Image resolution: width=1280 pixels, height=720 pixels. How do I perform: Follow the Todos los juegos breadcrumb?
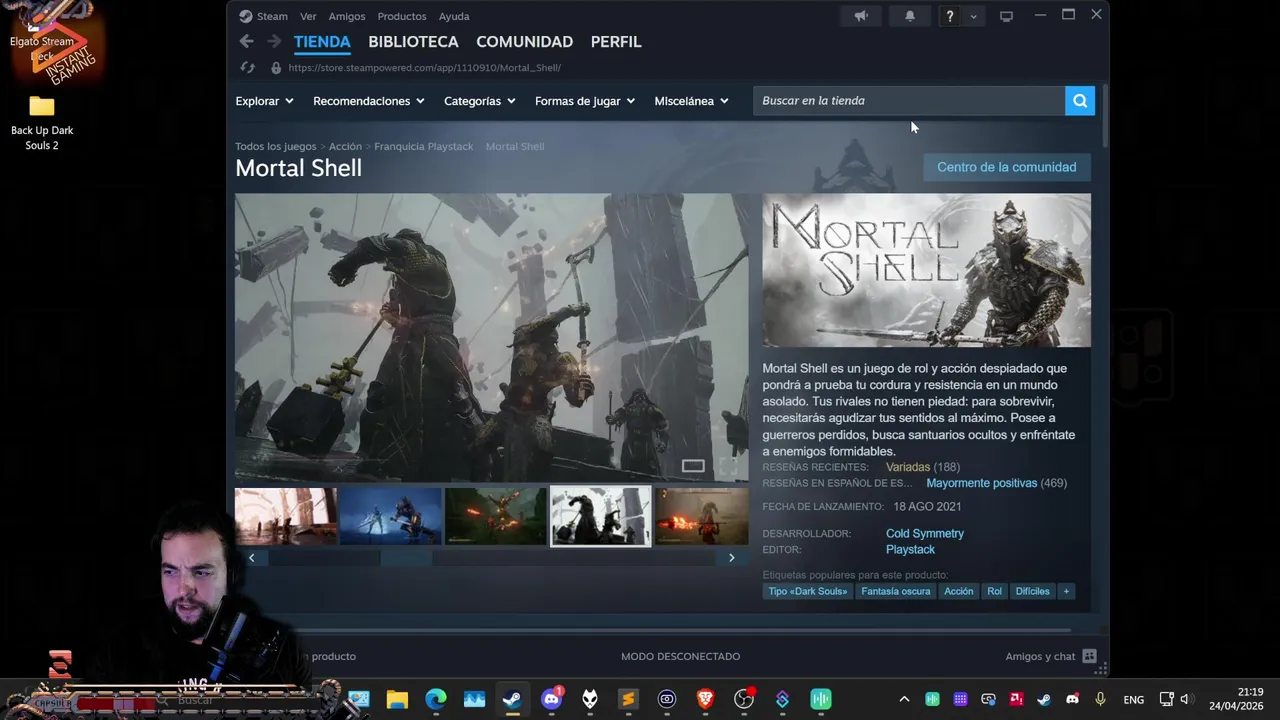click(276, 146)
